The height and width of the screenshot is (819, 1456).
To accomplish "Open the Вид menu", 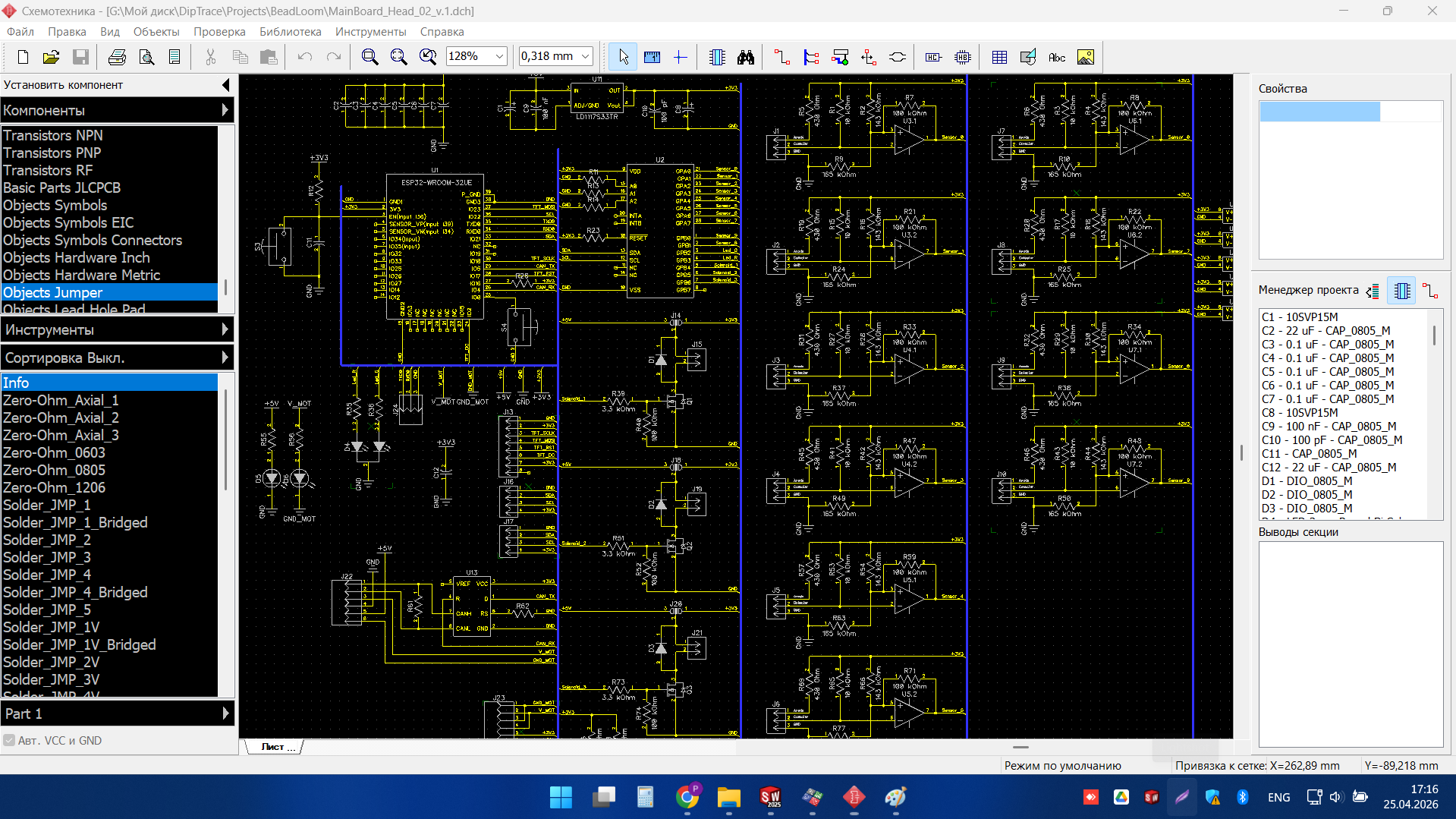I will (x=110, y=32).
